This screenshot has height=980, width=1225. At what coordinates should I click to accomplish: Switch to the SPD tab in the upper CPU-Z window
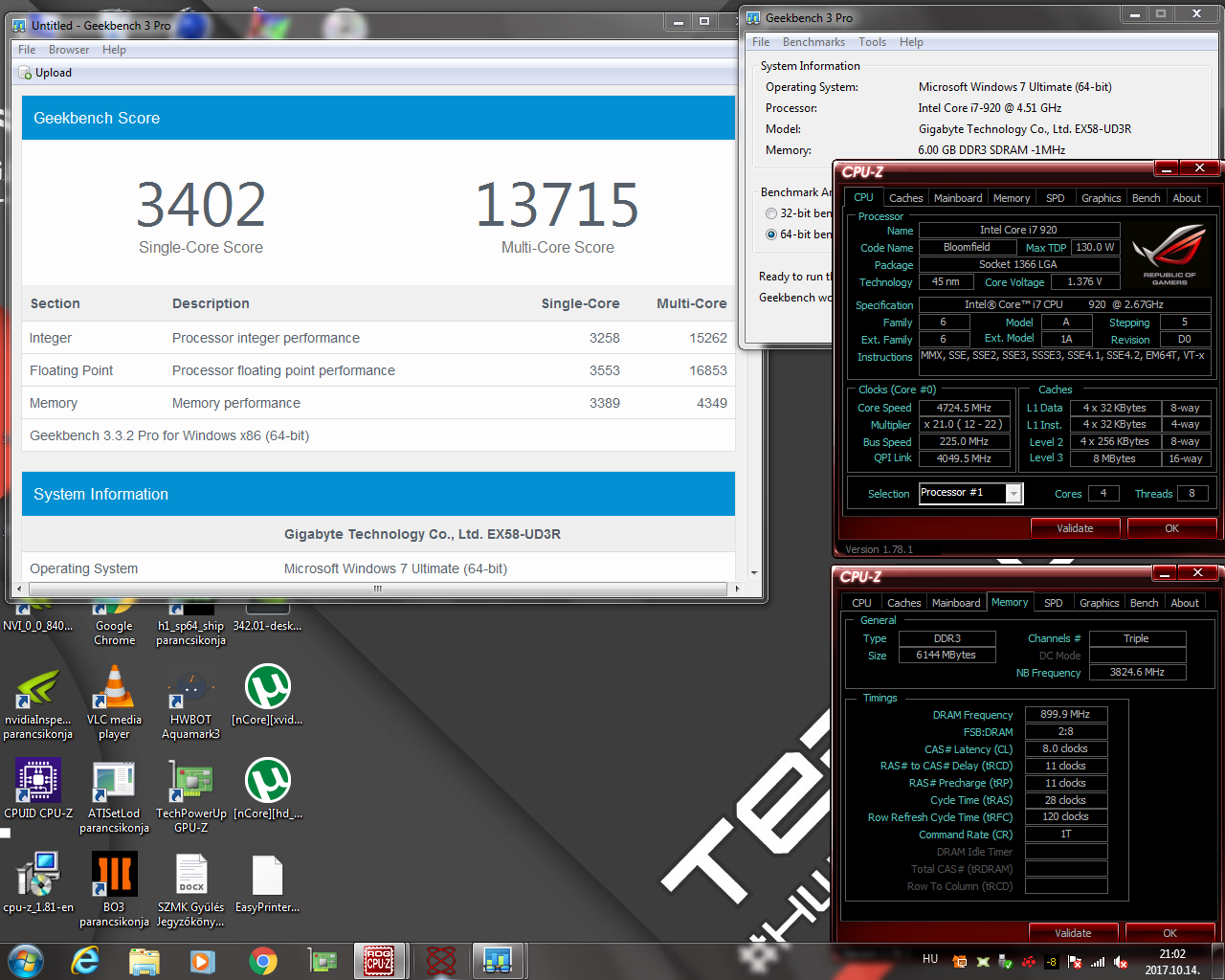point(1055,198)
